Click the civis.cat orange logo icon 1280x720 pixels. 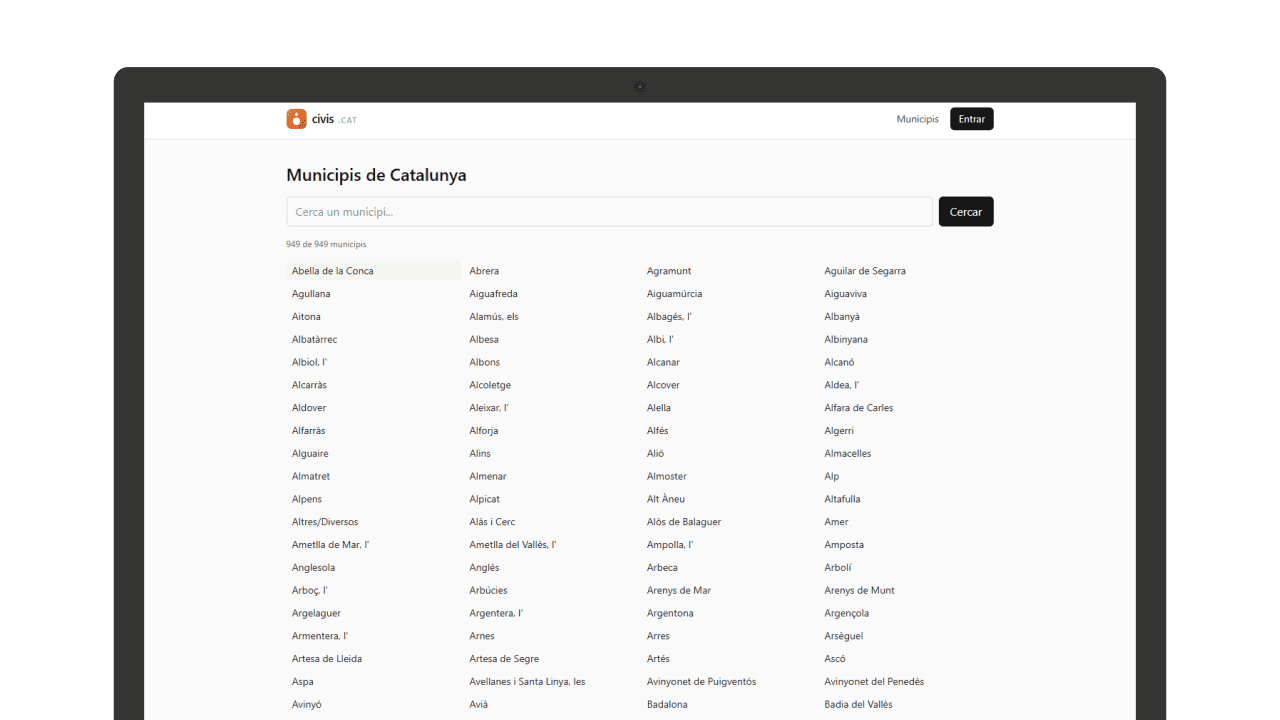(x=296, y=119)
